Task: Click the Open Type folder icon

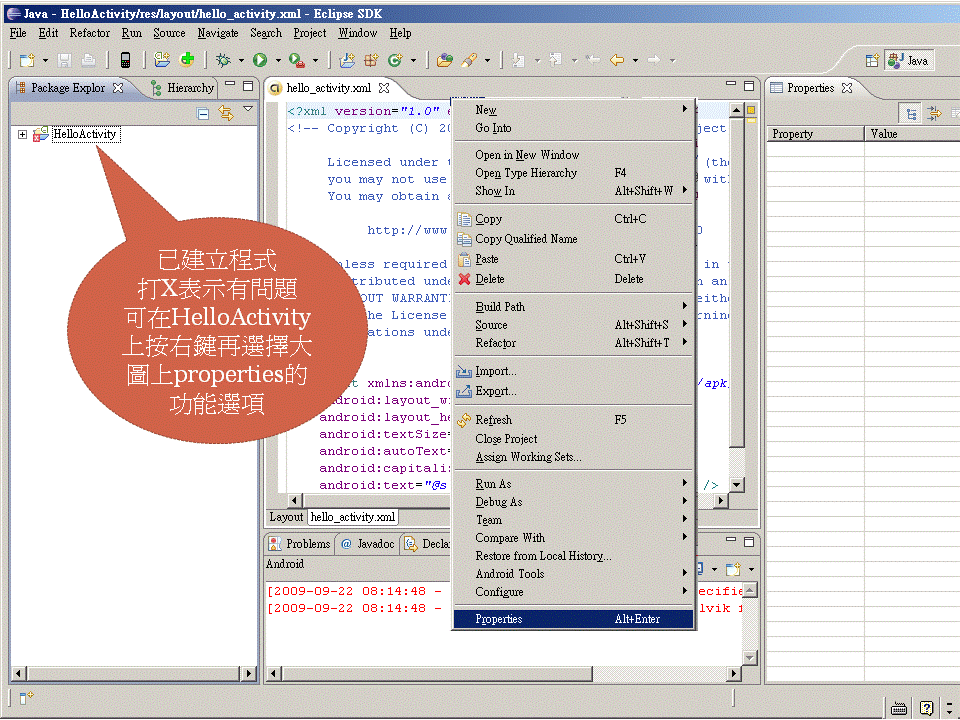Action: (x=445, y=60)
